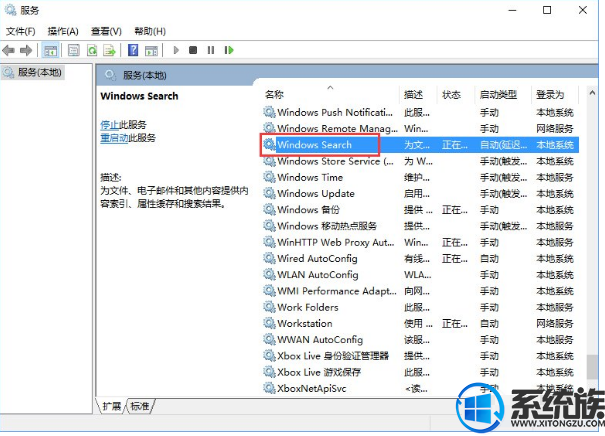Click the Forward arrow toolbar icon

pyautogui.click(x=26, y=50)
